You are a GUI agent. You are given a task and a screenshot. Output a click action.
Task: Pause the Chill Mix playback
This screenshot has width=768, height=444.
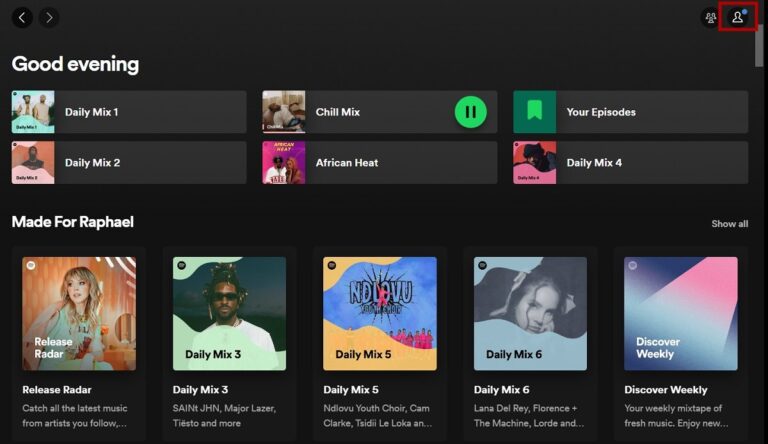coord(470,112)
